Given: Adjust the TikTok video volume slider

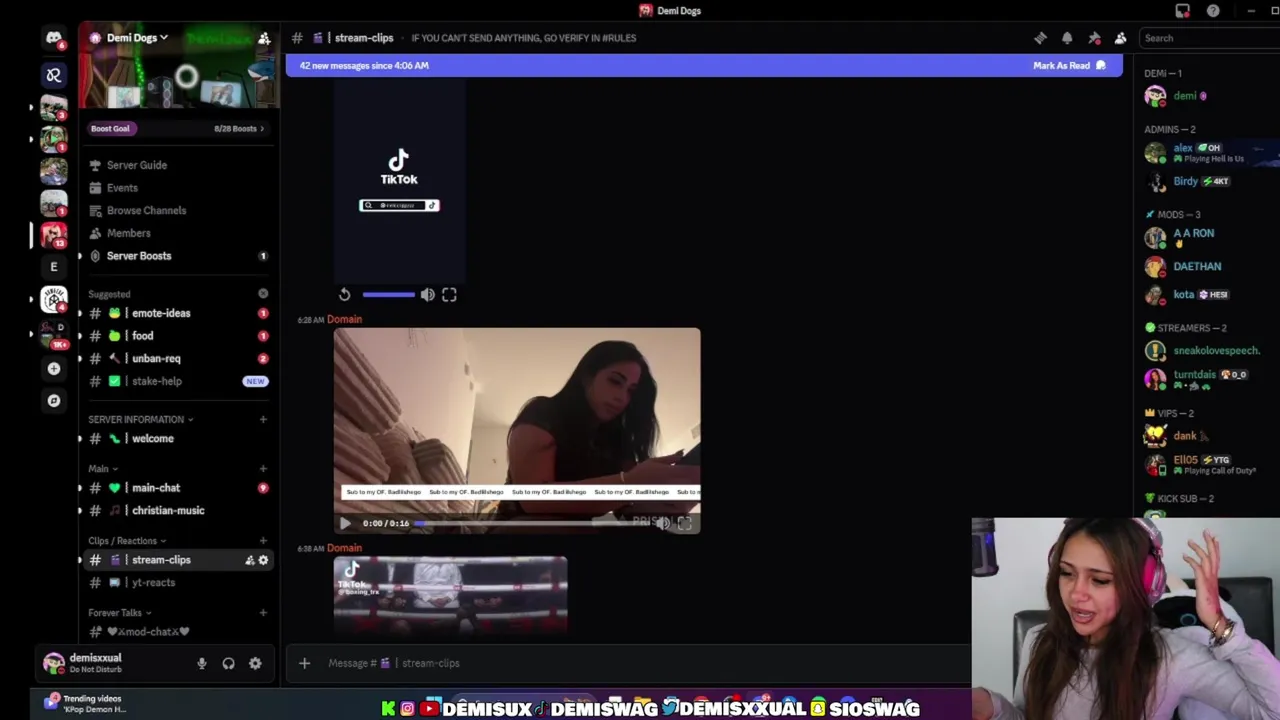Looking at the screenshot, I should 389,294.
